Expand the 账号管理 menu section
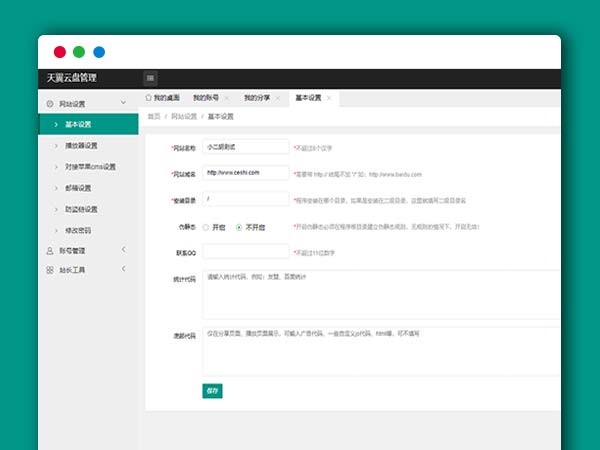This screenshot has width=600, height=450. [x=123, y=250]
